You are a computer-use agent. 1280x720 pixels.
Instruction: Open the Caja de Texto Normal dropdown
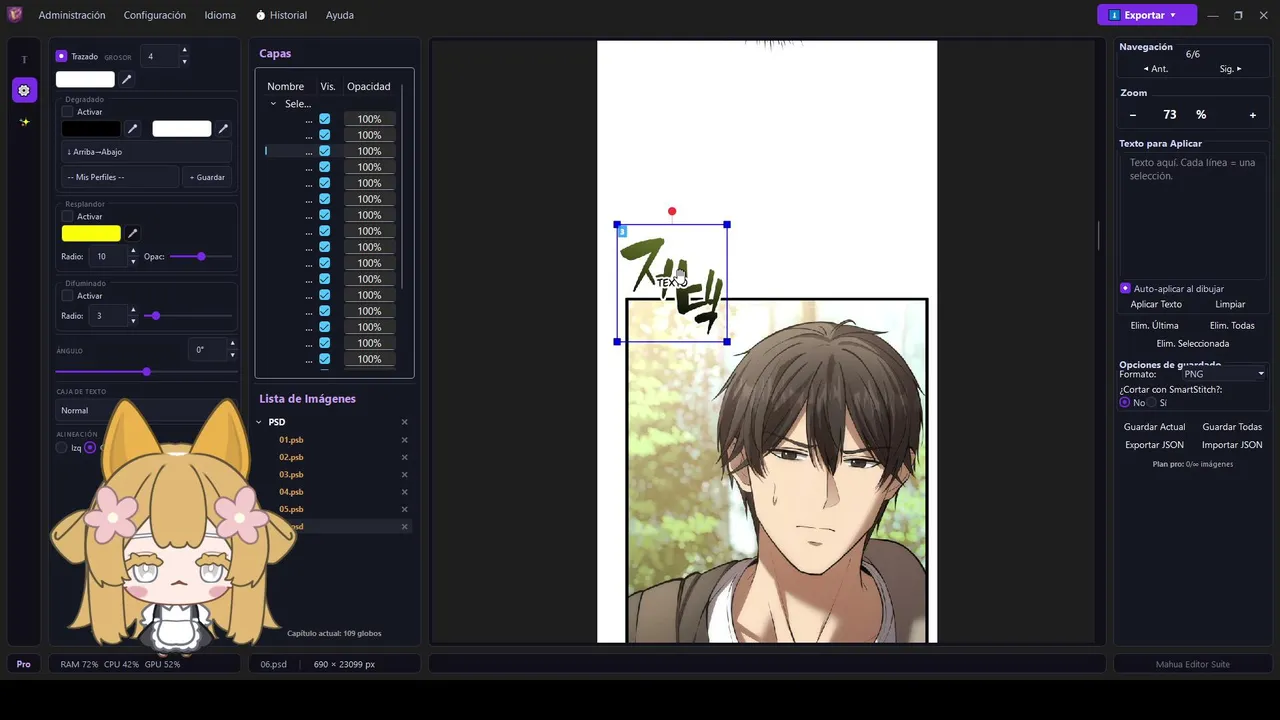(146, 410)
